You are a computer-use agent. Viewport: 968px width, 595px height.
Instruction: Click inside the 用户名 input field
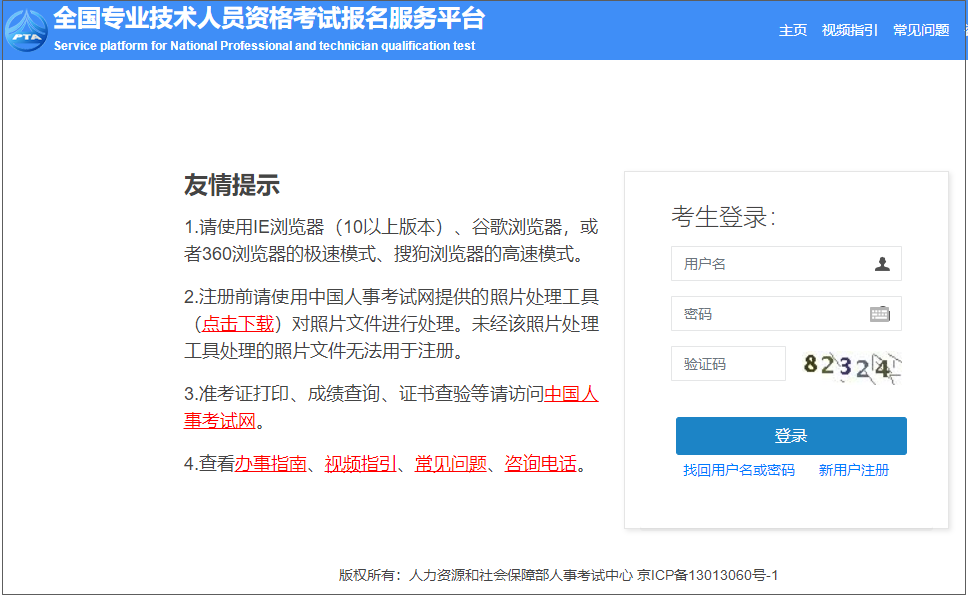[x=770, y=263]
